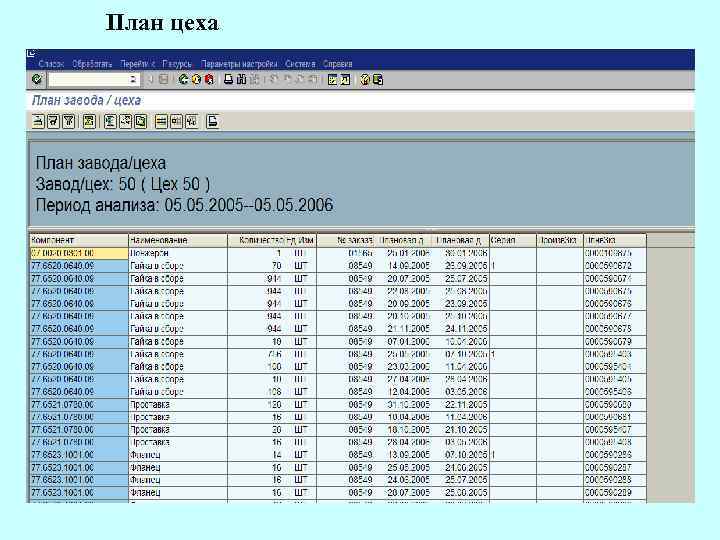The width and height of the screenshot is (720, 540).
Task: Click the Set filter icon beside funnel
Action: tap(53, 121)
